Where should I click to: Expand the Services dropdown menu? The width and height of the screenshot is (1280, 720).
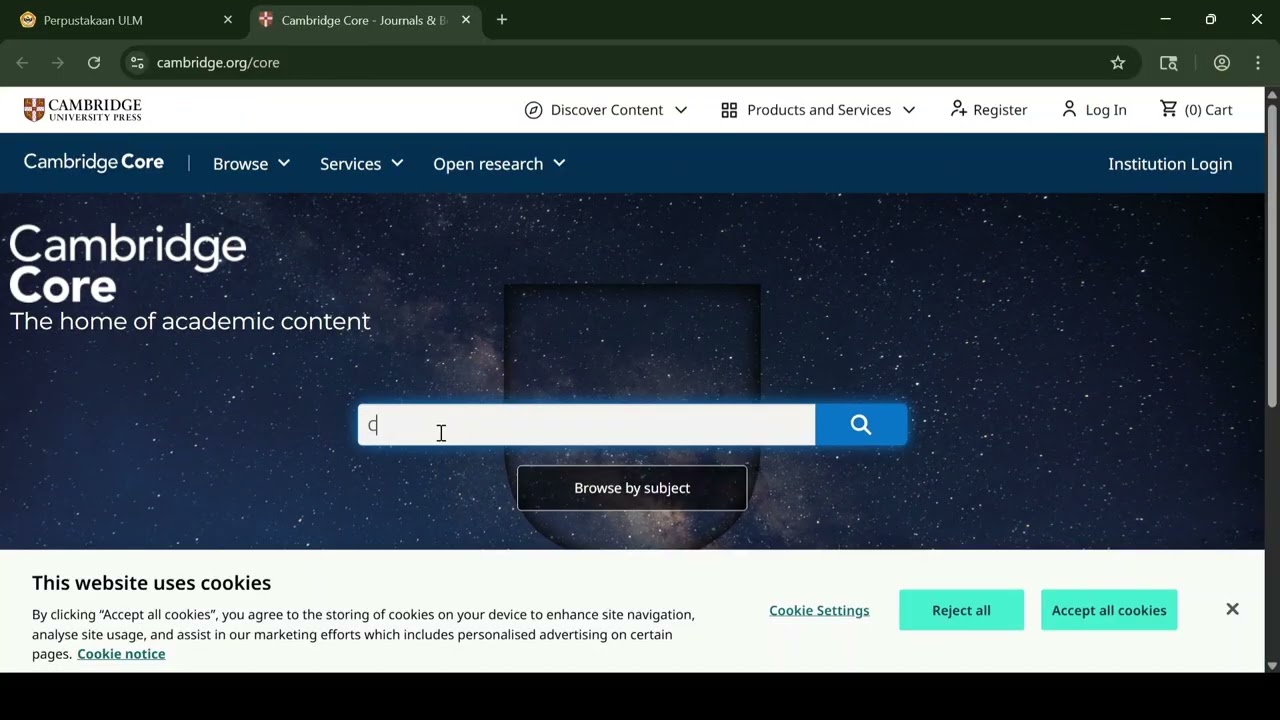[361, 163]
